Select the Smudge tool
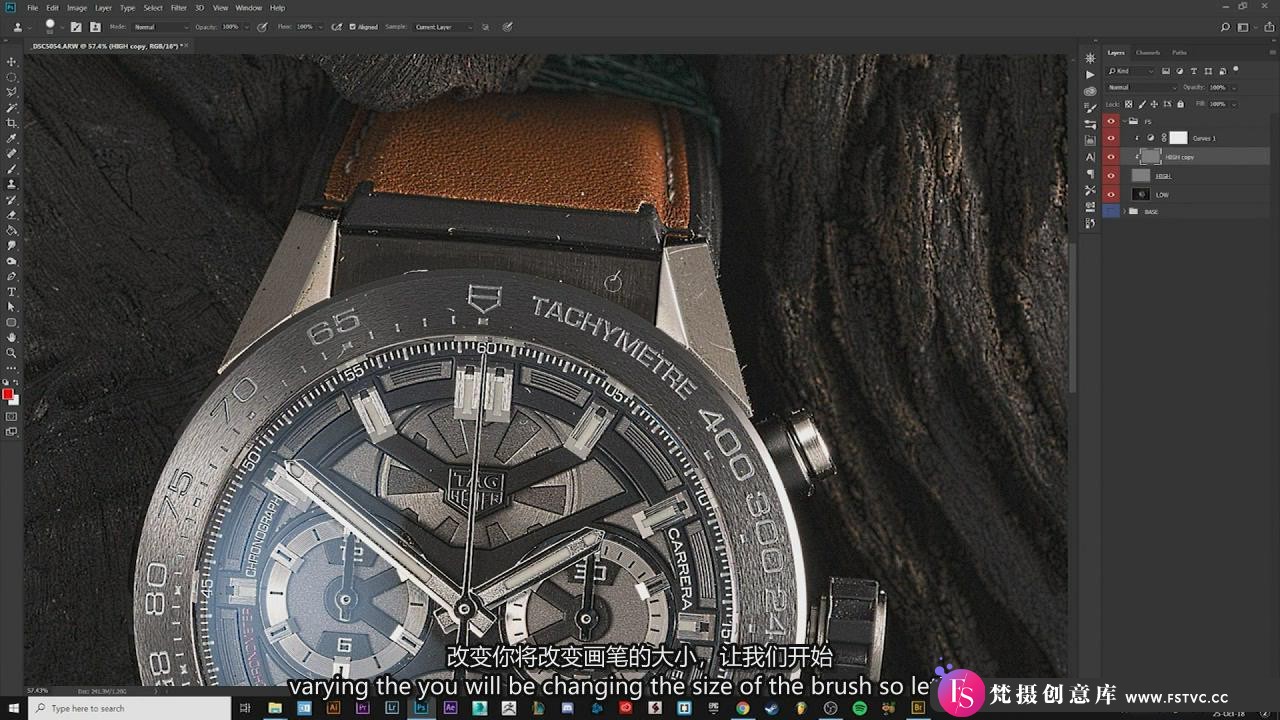The height and width of the screenshot is (720, 1280). pyautogui.click(x=12, y=245)
